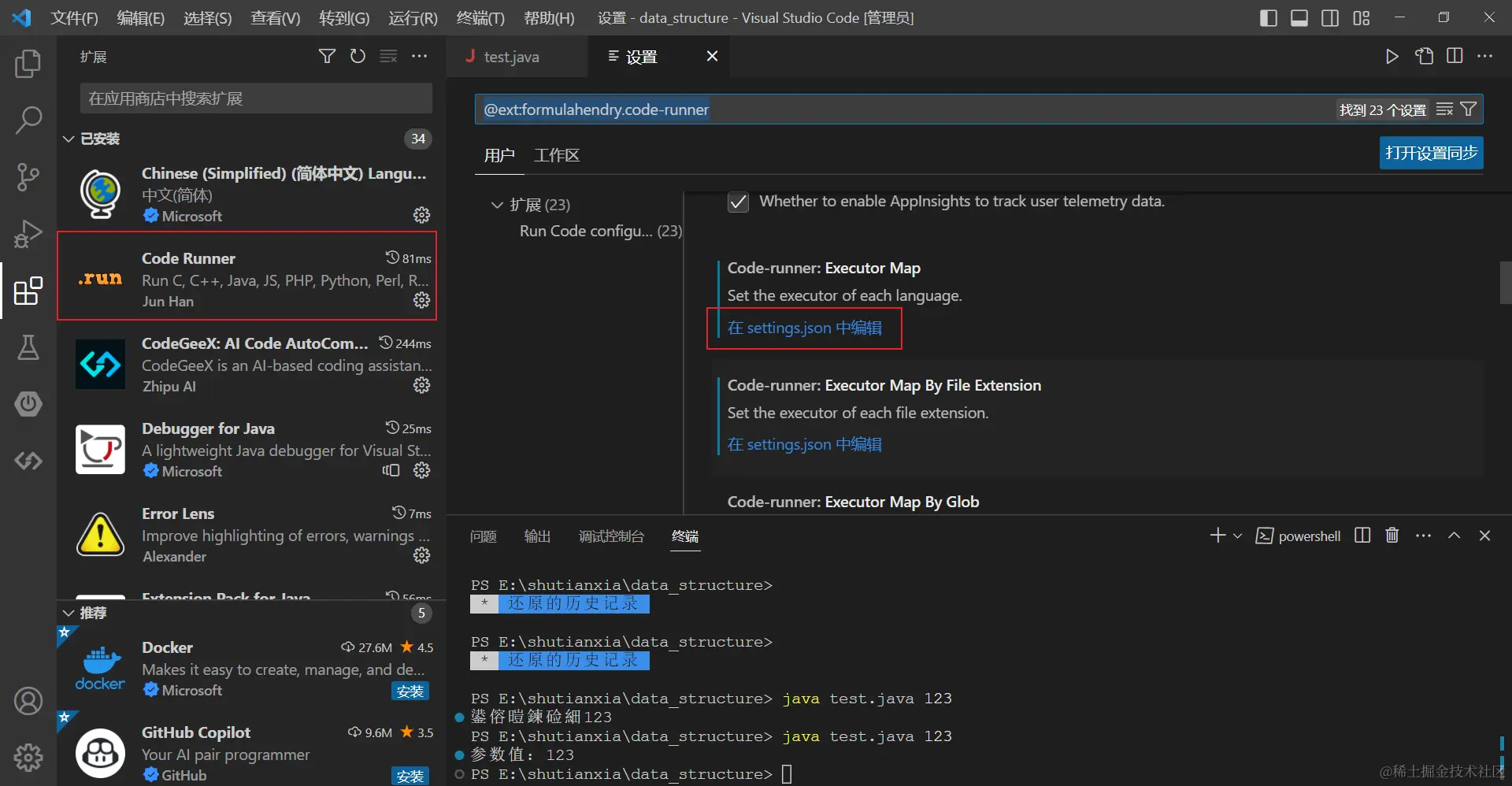The image size is (1512, 786).
Task: Uncheck the AppInsights telemetry checkbox
Action: pos(737,202)
